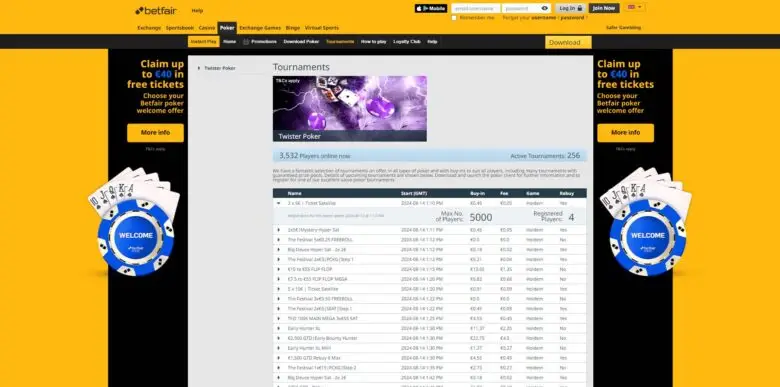Open the Loyalty Club menu item

click(407, 42)
